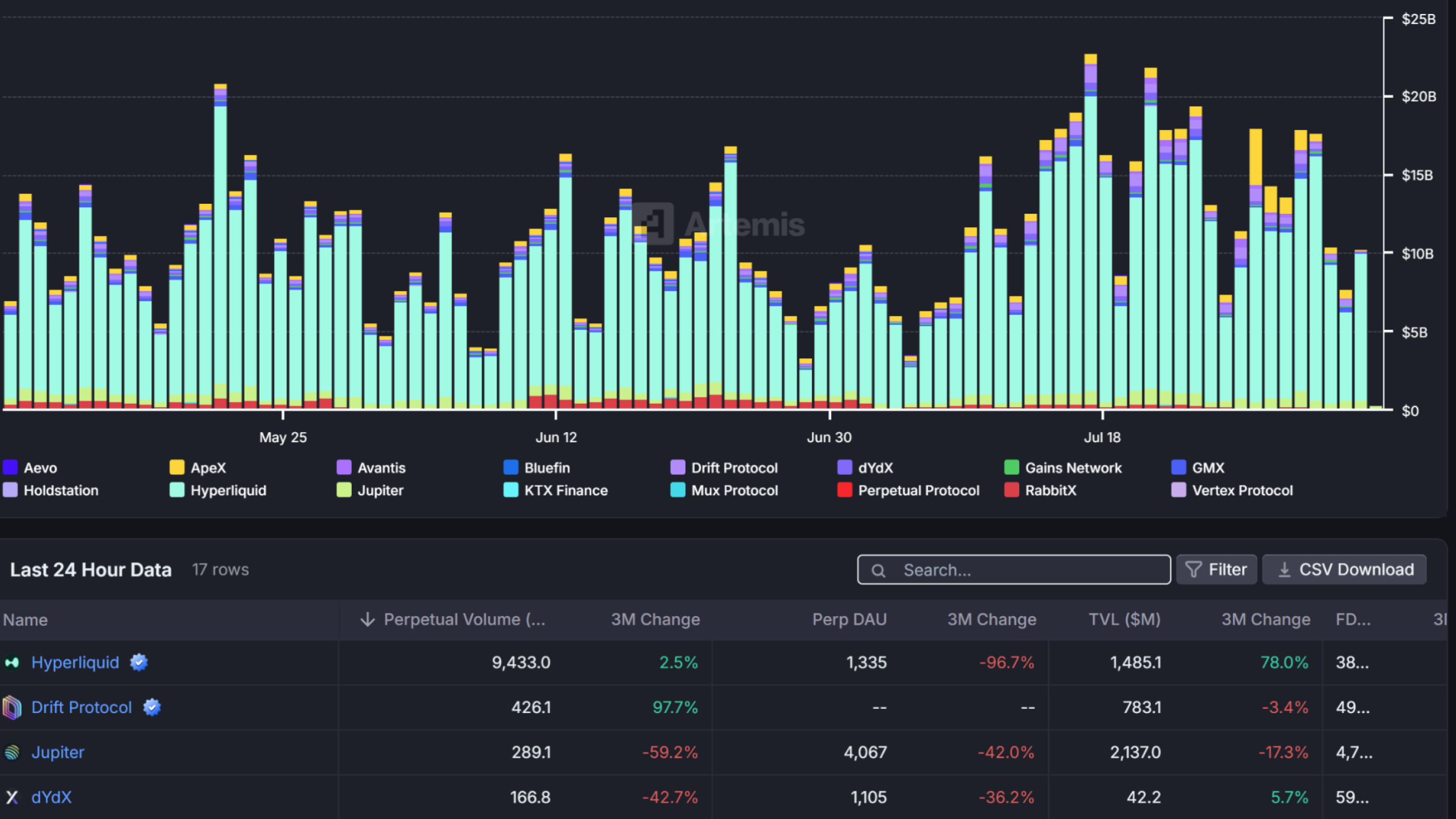Click the dYdX logo icon in table
Screen dimensions: 1456x819
[x=12, y=797]
